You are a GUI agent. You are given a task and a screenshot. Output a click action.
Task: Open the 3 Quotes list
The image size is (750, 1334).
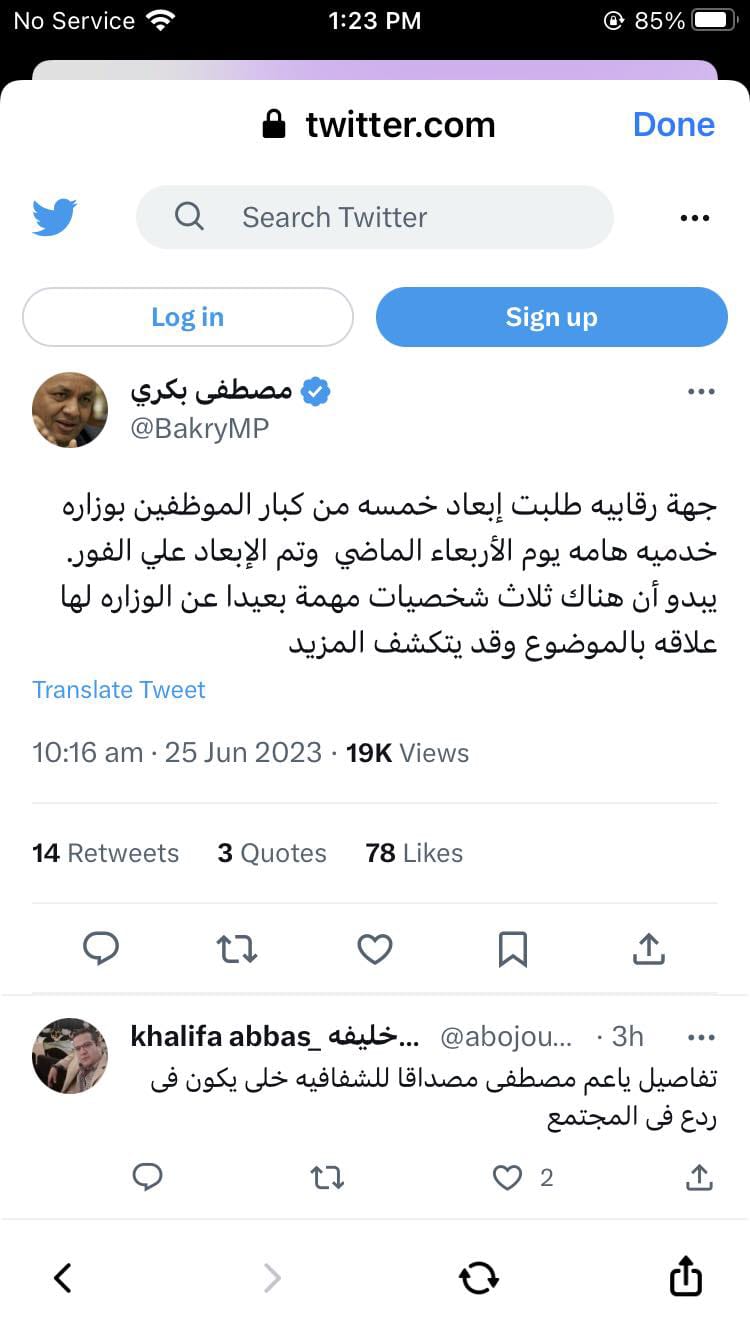coord(272,853)
